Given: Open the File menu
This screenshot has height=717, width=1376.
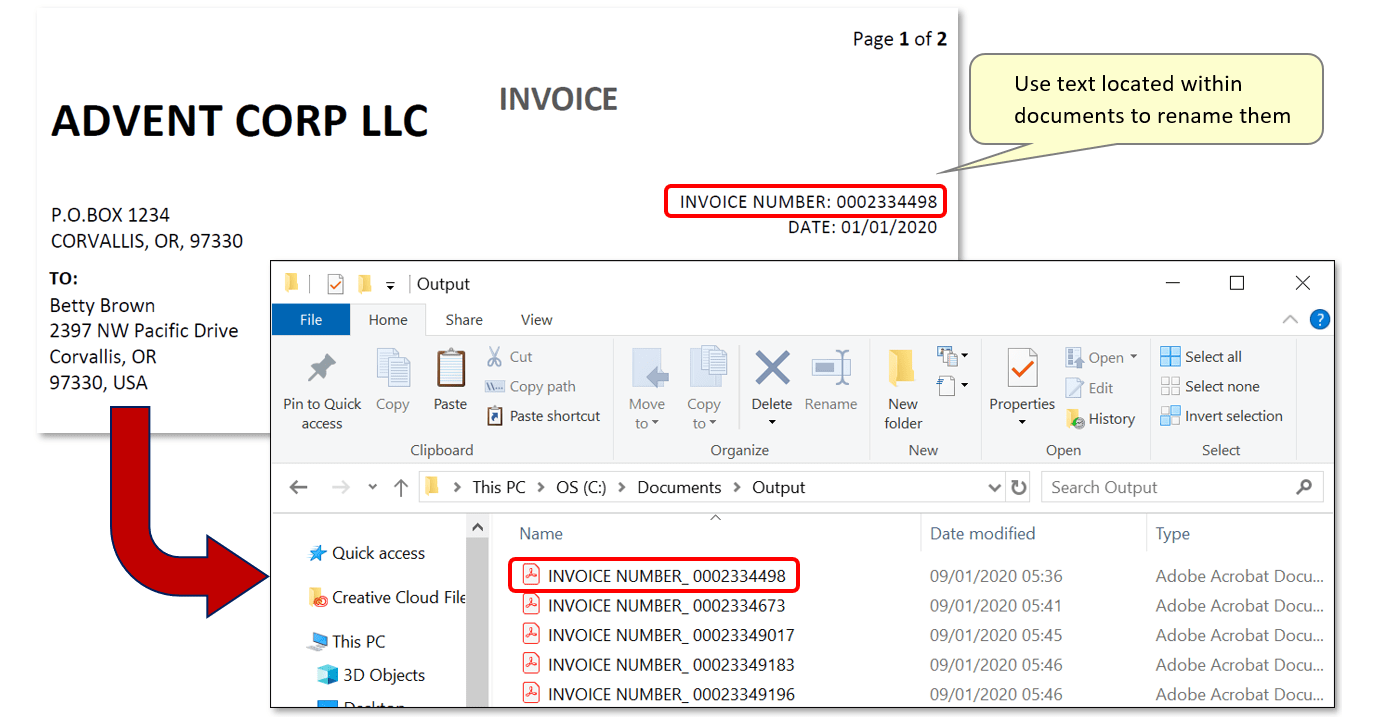Looking at the screenshot, I should click(x=310, y=319).
